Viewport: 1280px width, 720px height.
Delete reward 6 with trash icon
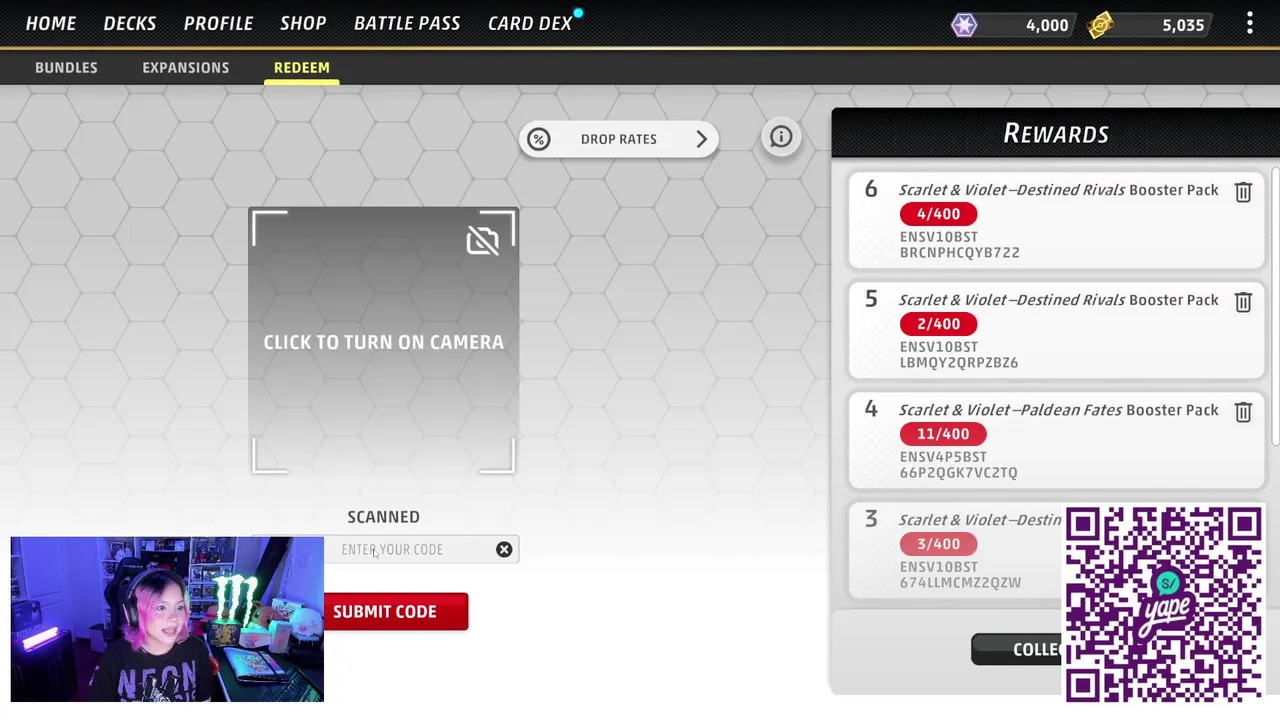[1243, 192]
